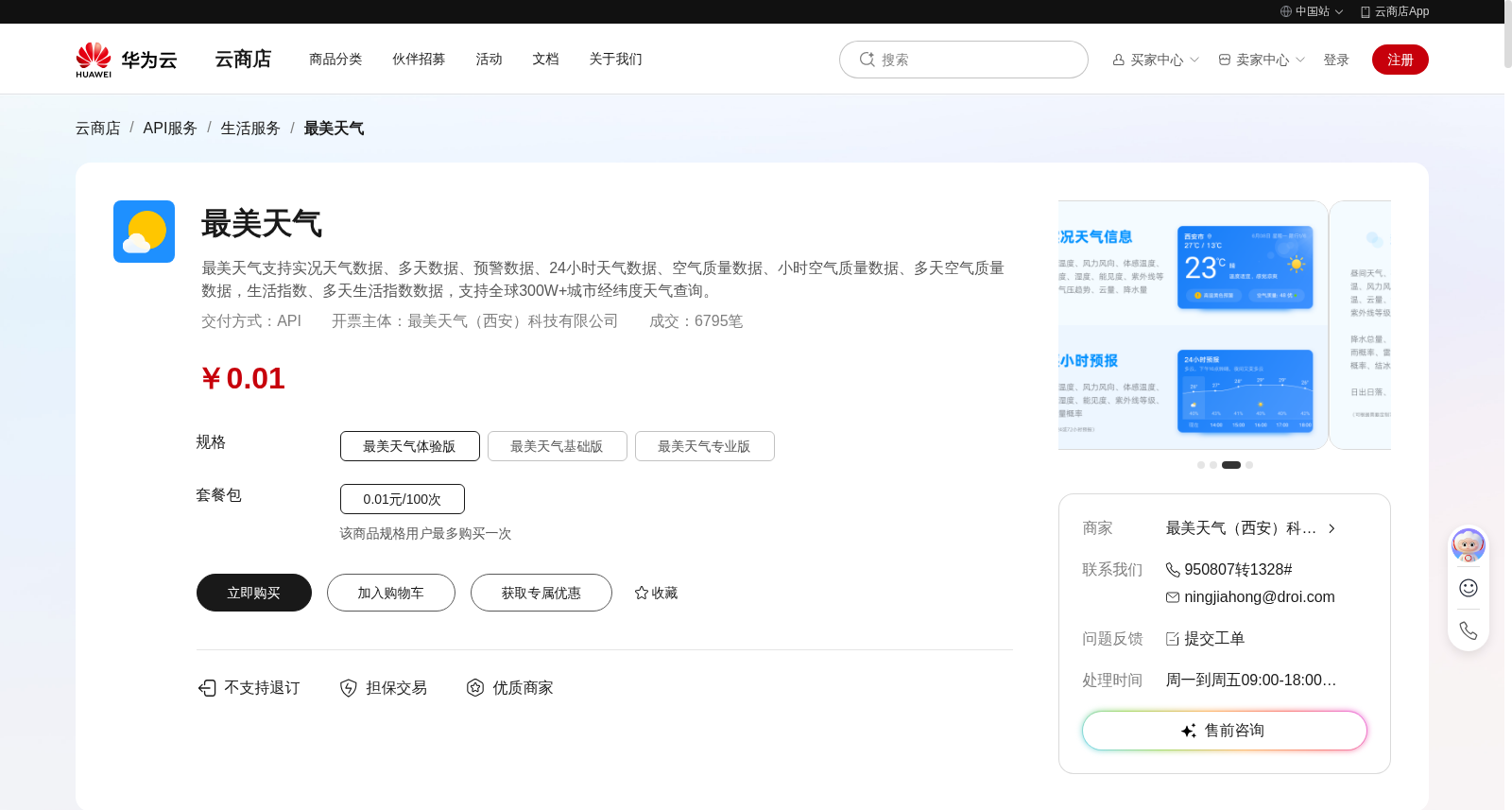Go to 生活服务 in the breadcrumb
The image size is (1512, 810).
(250, 128)
